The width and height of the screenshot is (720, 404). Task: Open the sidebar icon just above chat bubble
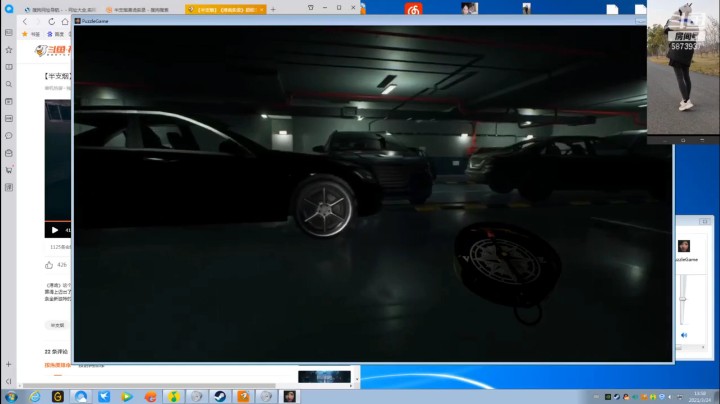click(9, 118)
